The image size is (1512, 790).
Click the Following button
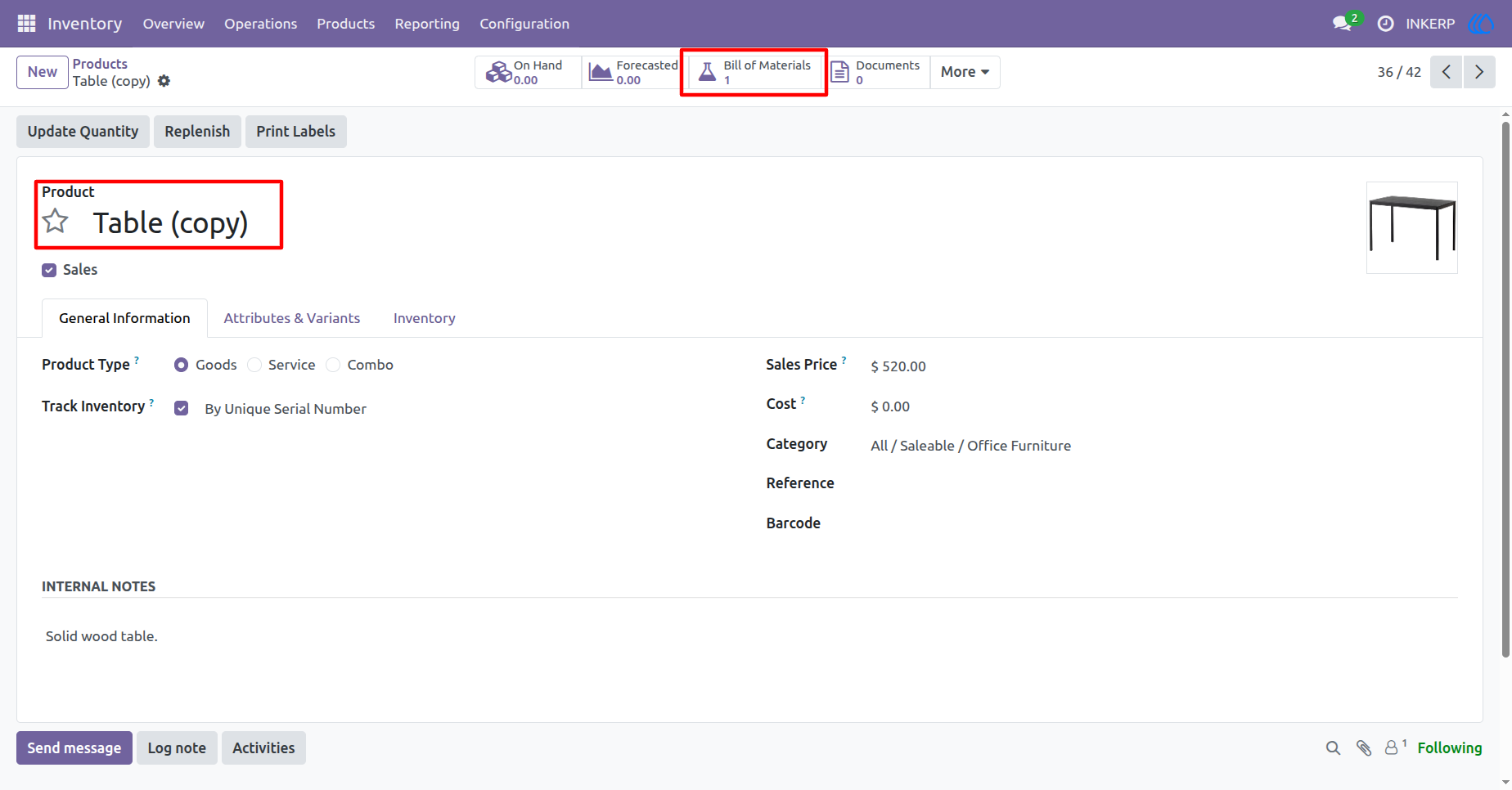pos(1449,748)
